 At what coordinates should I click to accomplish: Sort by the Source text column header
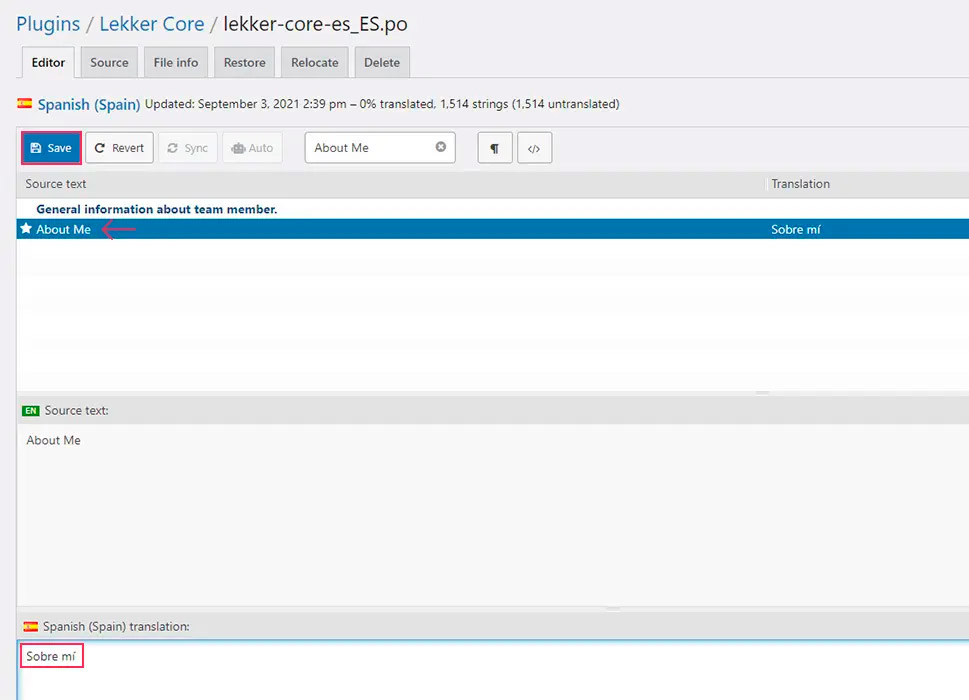pyautogui.click(x=56, y=184)
